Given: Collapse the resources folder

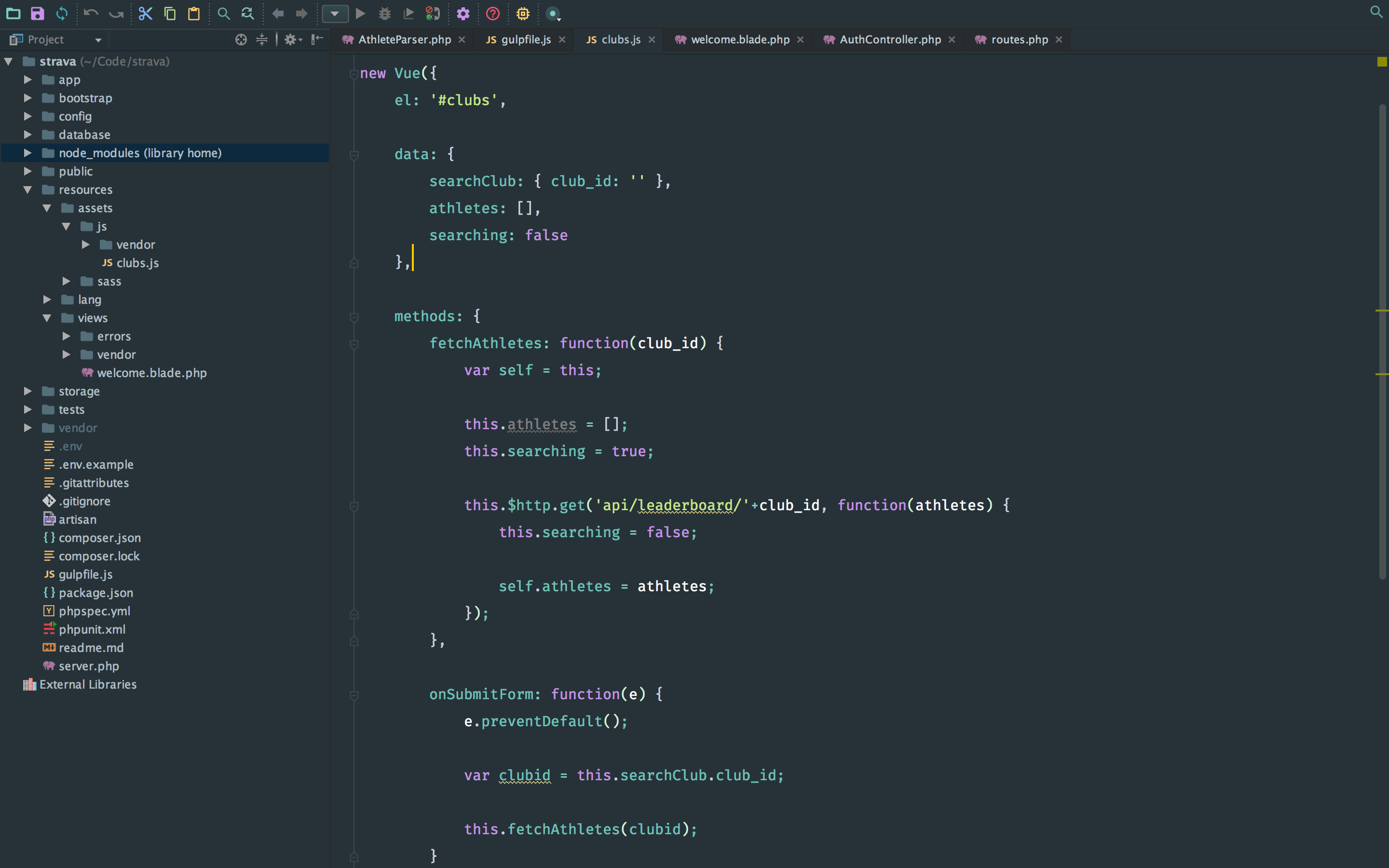Looking at the screenshot, I should (x=27, y=190).
